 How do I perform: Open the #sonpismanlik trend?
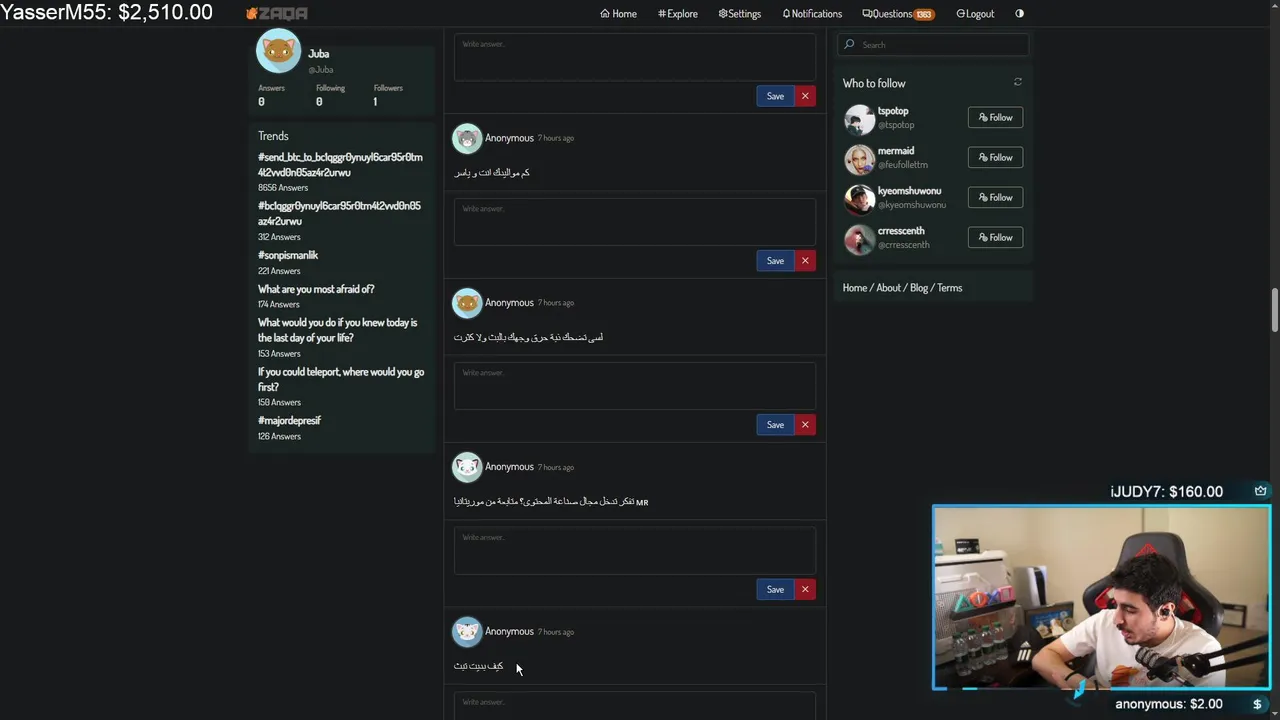tap(288, 255)
